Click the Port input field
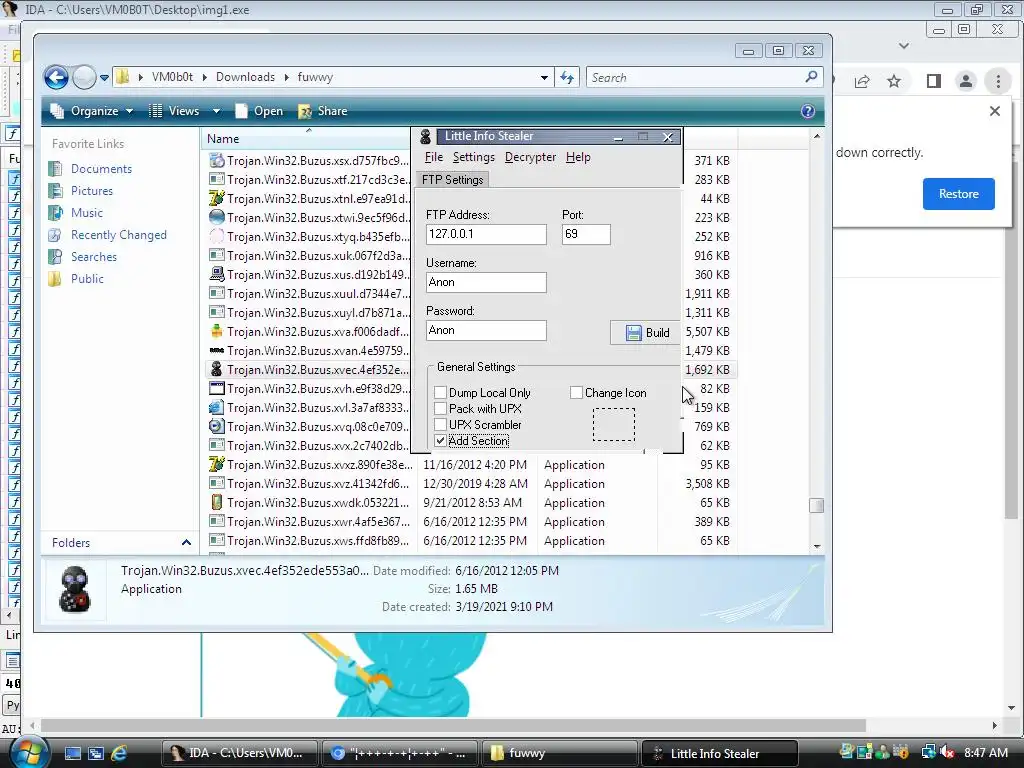The height and width of the screenshot is (768, 1024). point(586,234)
